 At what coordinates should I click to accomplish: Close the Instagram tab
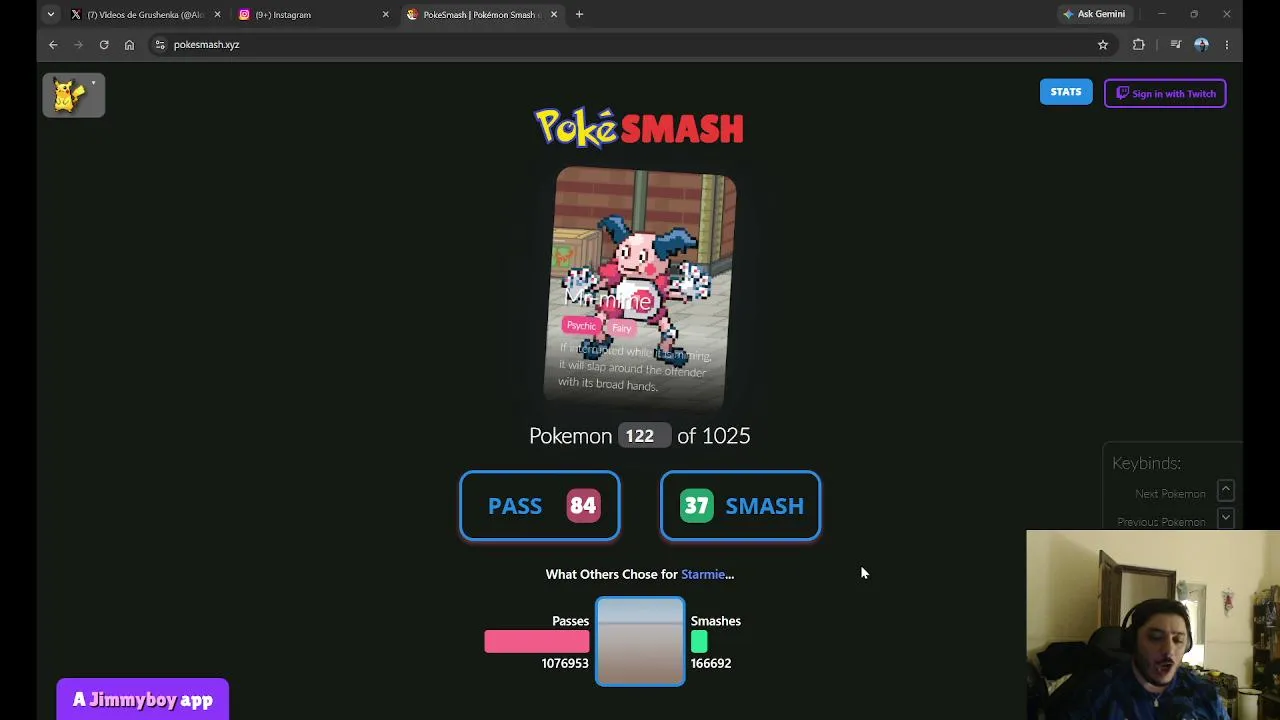coord(385,15)
